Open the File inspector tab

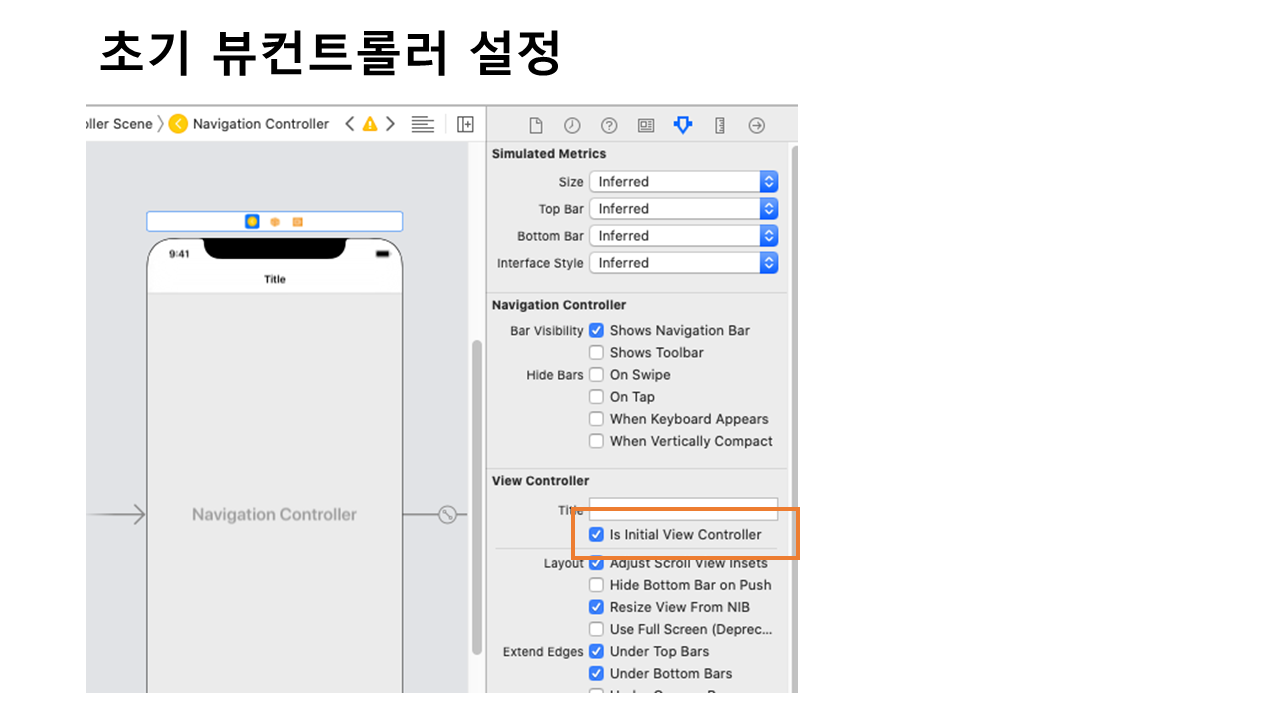point(536,125)
